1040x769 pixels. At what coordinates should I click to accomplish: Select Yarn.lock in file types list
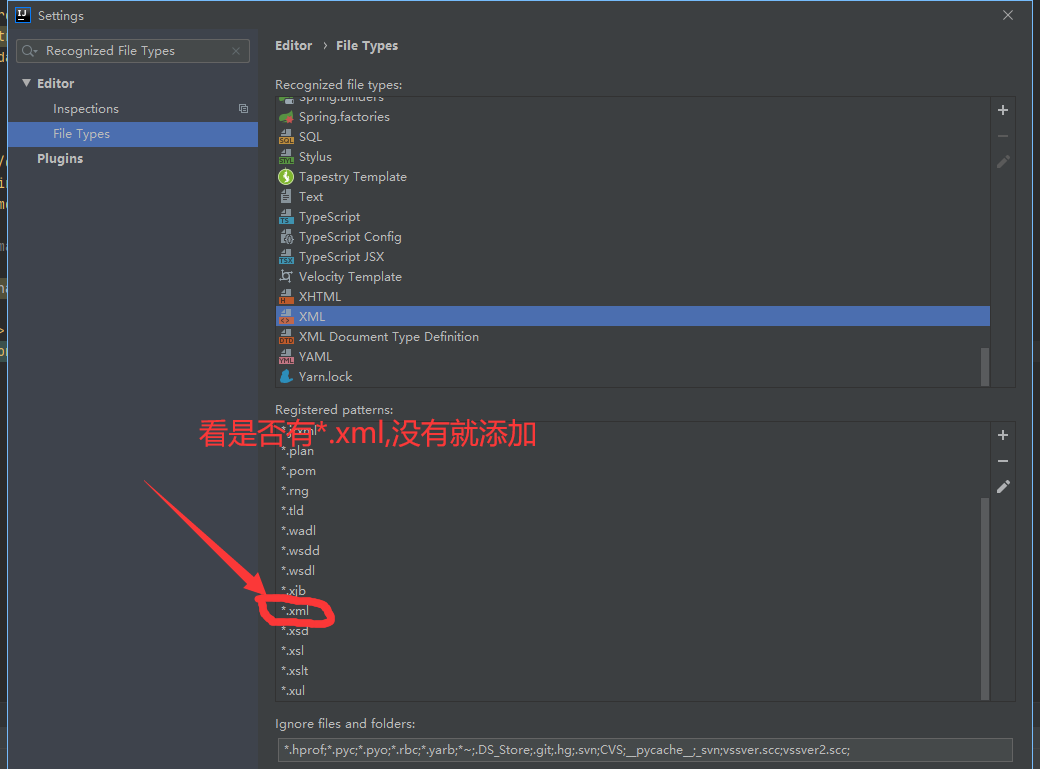(633, 376)
